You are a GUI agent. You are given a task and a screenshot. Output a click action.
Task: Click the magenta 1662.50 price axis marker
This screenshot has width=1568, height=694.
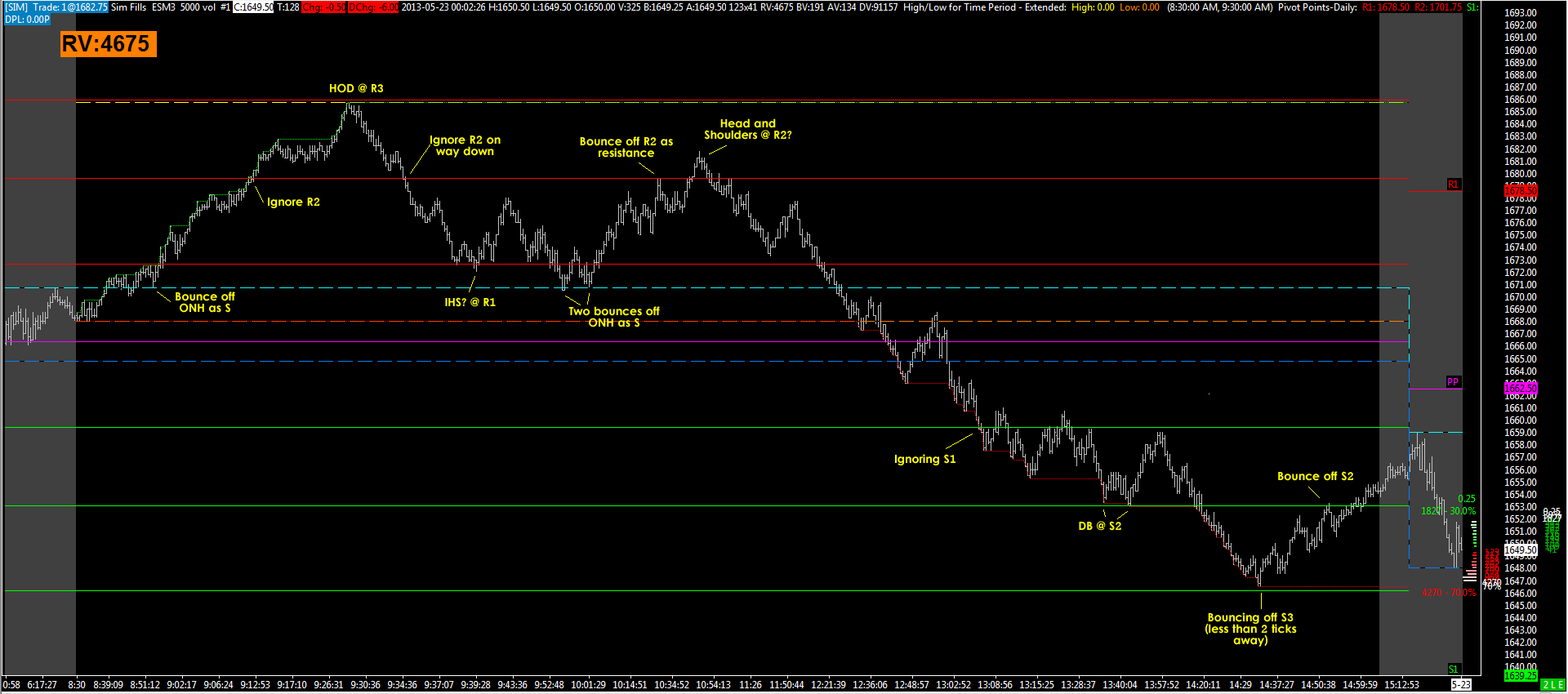coord(1521,389)
